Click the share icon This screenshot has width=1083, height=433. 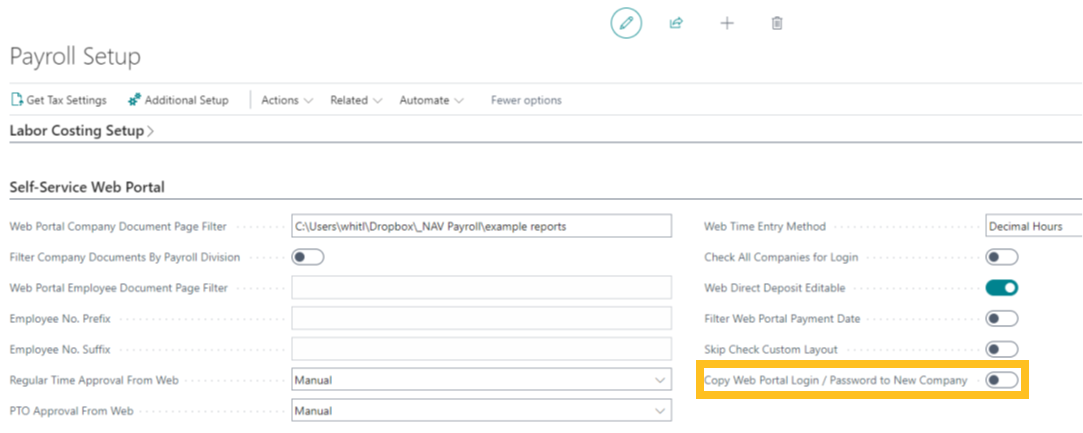676,23
